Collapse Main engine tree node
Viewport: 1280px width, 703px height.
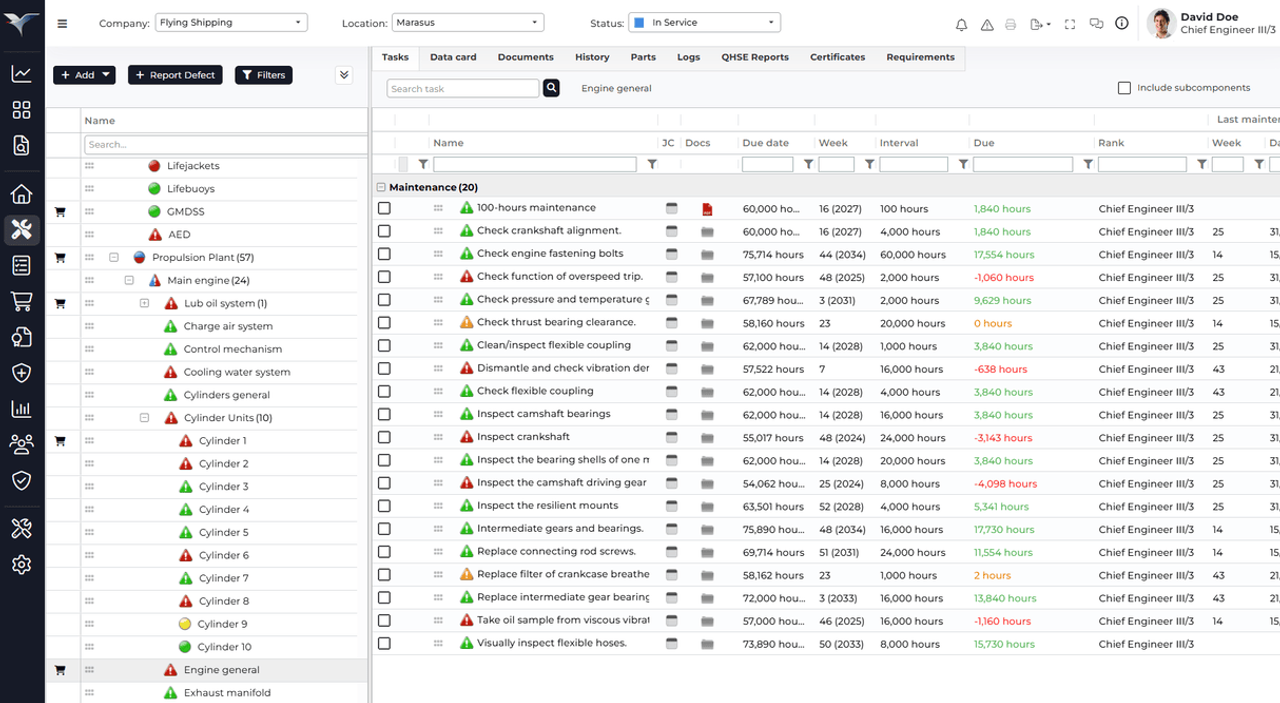pyautogui.click(x=129, y=281)
